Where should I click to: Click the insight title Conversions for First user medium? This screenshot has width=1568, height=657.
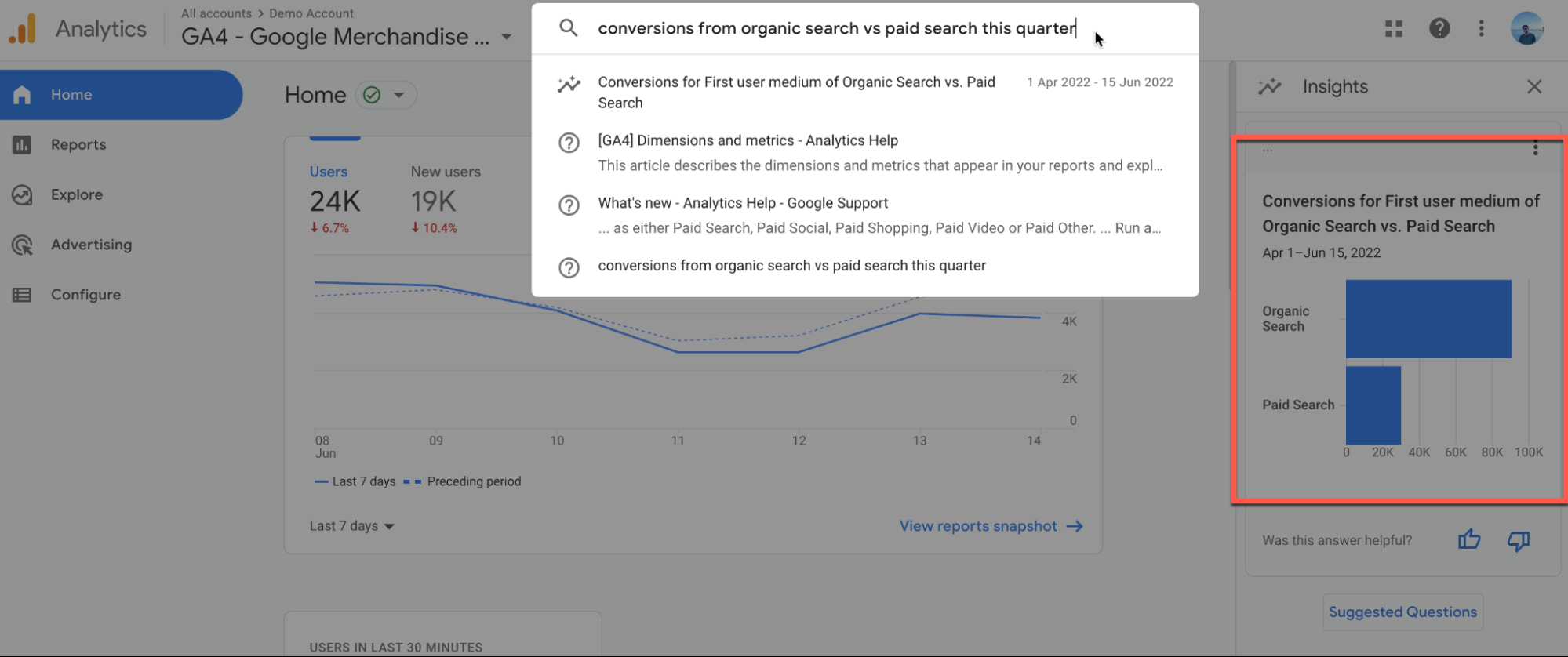point(1401,214)
